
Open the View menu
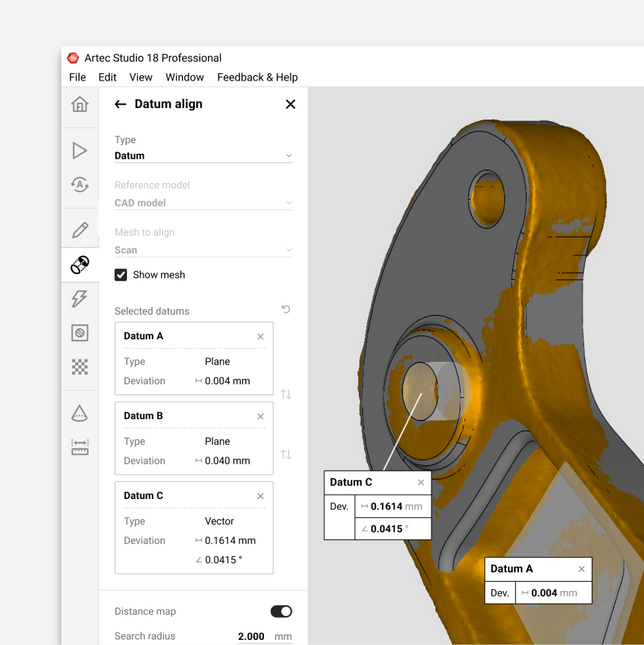coord(141,77)
